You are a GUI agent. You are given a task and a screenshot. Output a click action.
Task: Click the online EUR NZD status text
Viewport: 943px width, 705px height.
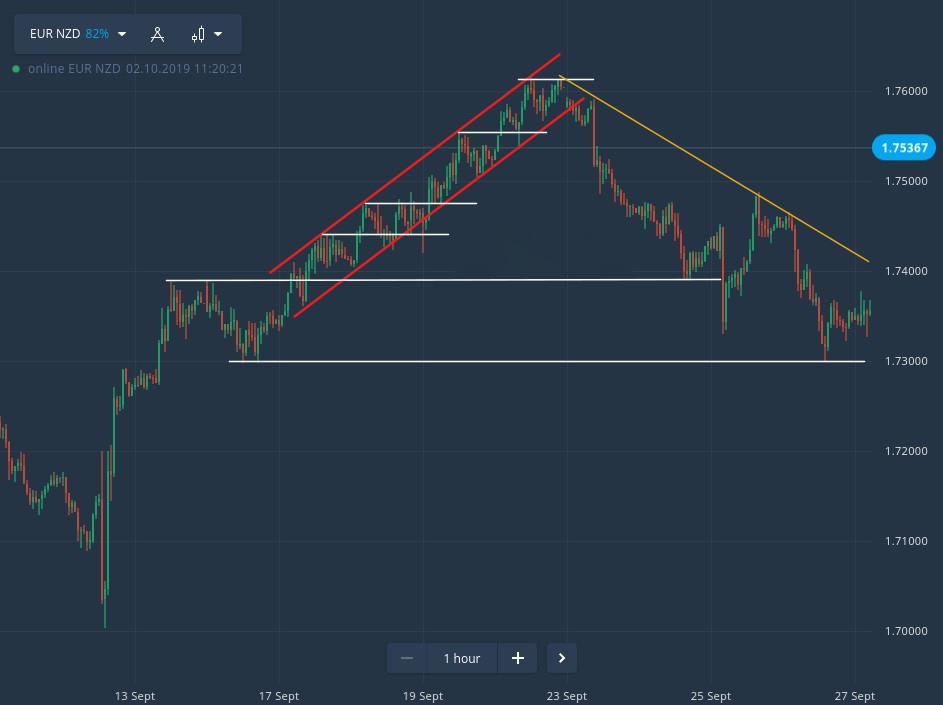point(135,69)
